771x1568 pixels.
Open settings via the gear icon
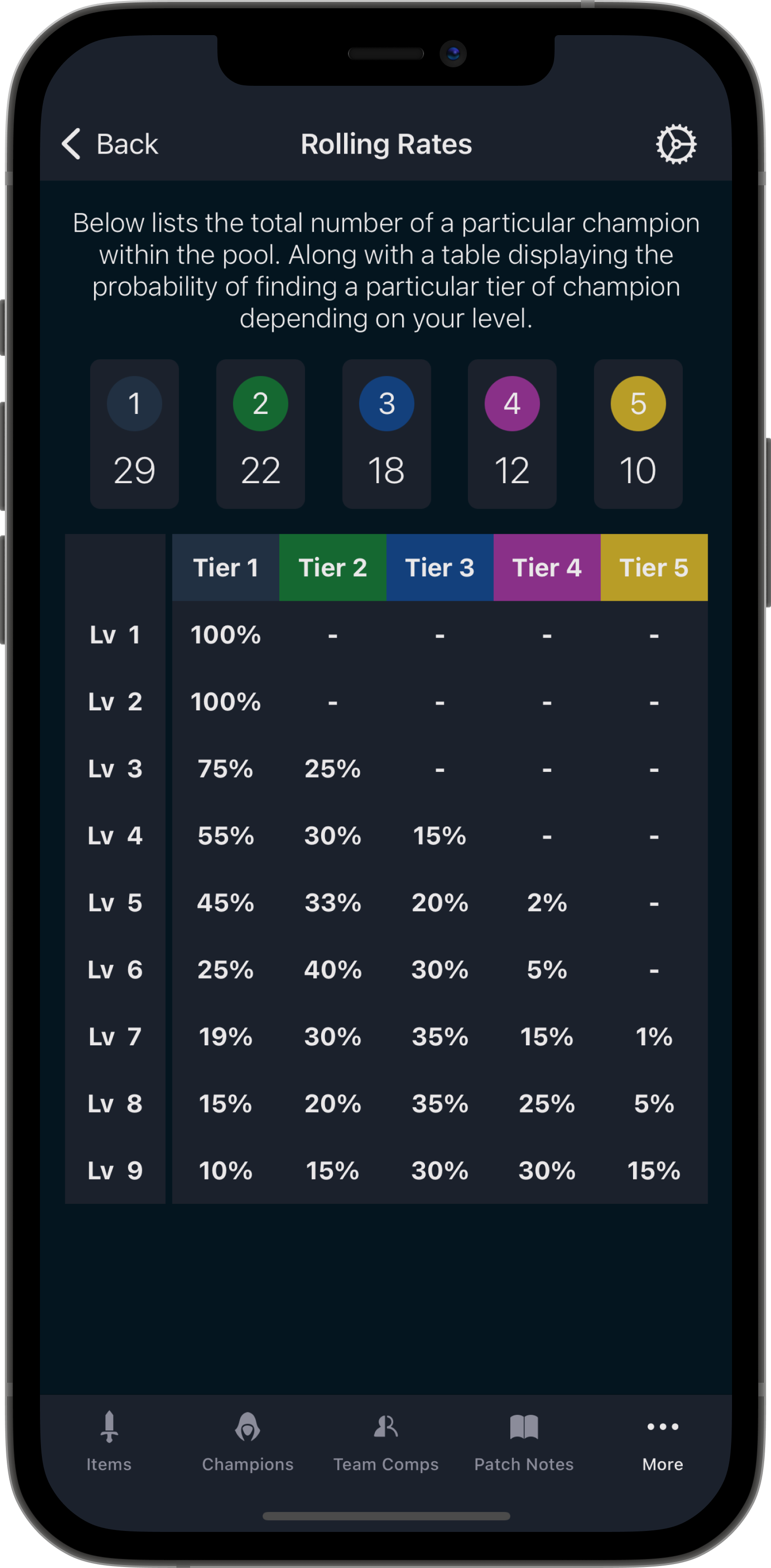(x=675, y=144)
